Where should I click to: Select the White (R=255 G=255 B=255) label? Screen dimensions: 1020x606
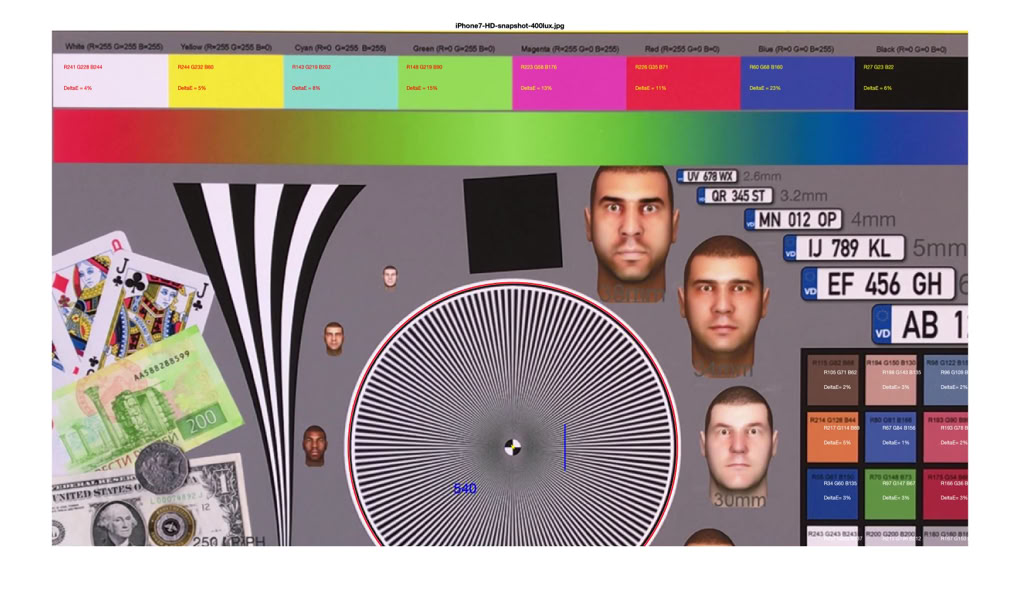pos(114,47)
